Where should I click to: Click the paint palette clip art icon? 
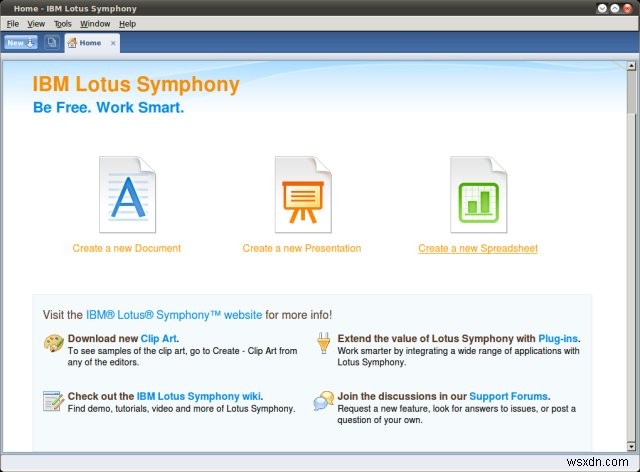point(53,343)
